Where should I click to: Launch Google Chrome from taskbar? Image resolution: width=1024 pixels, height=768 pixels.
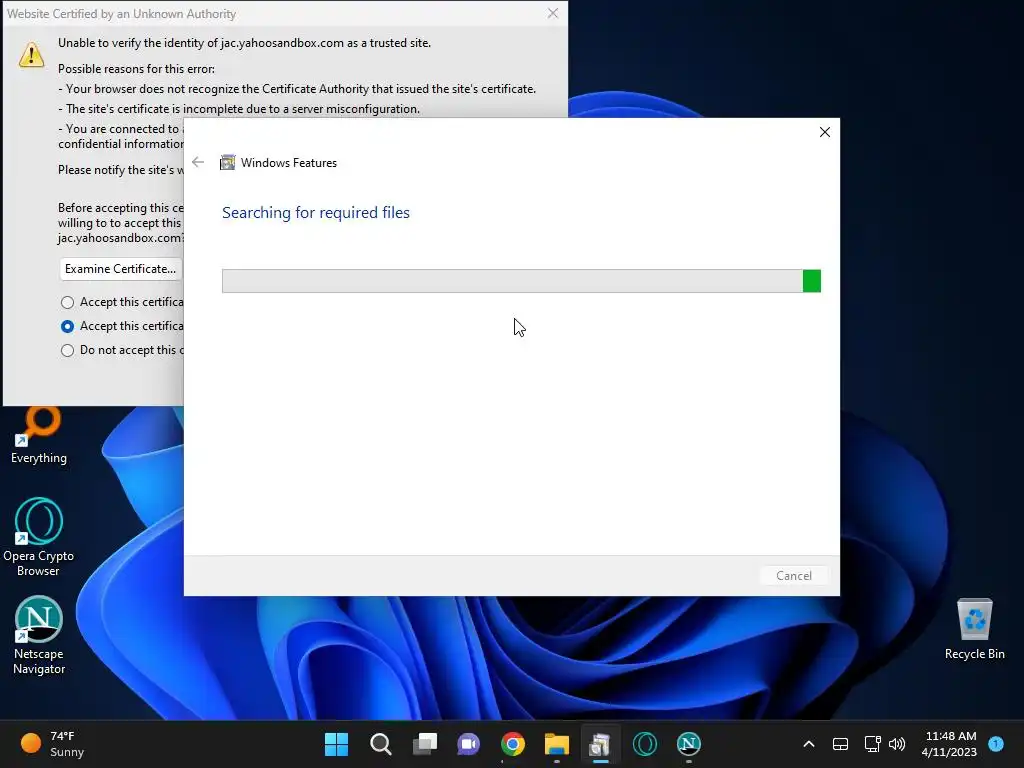pos(513,744)
